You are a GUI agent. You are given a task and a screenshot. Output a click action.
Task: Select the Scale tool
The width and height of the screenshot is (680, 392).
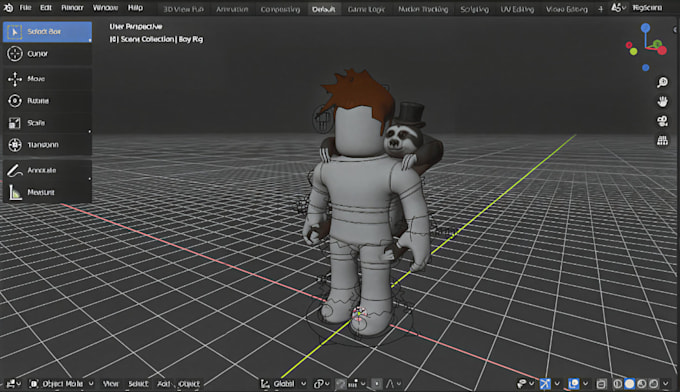(47, 123)
